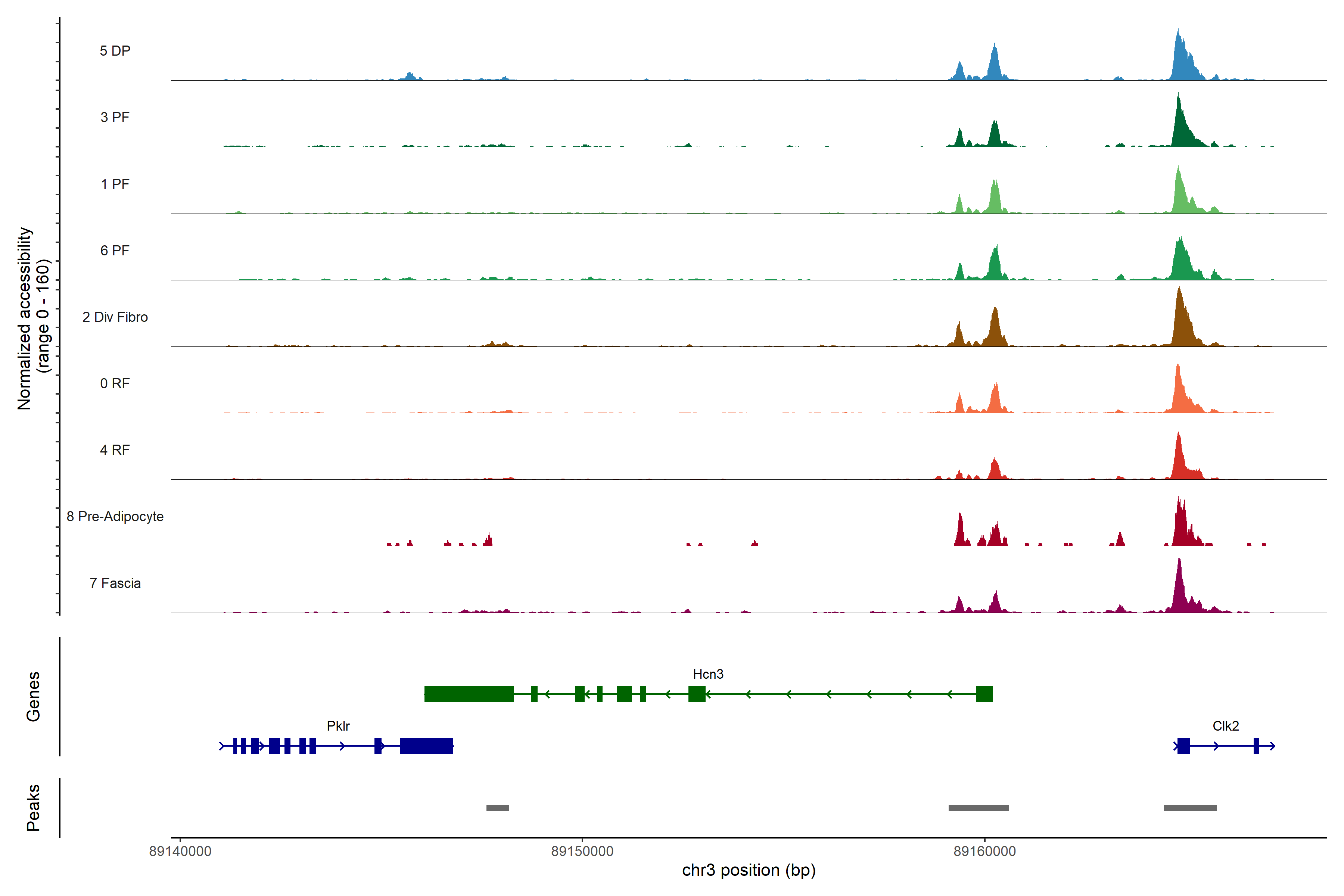Click the chr3 position axis title
This screenshot has height=896, width=1344.
pyautogui.click(x=749, y=870)
